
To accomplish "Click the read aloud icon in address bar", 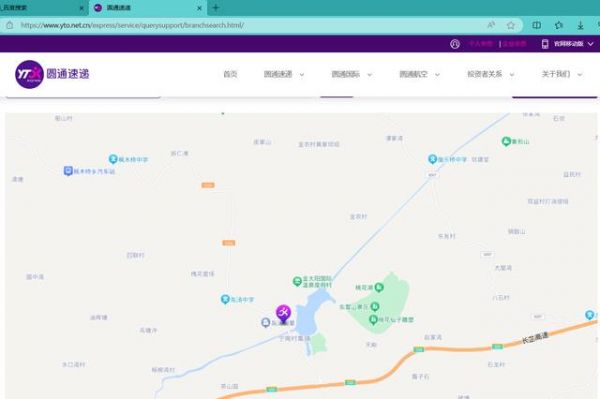I will 491,25.
